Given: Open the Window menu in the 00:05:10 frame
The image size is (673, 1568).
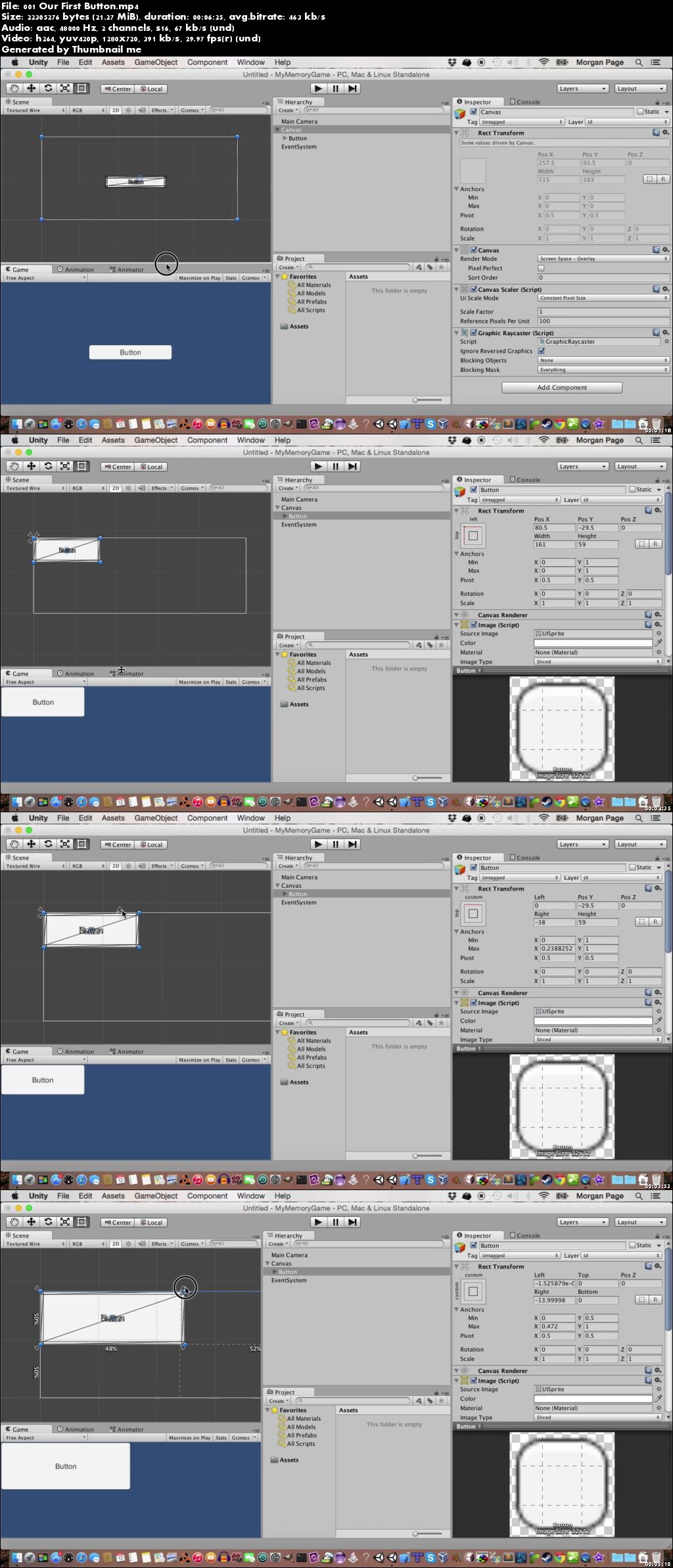Looking at the screenshot, I should (250, 1196).
